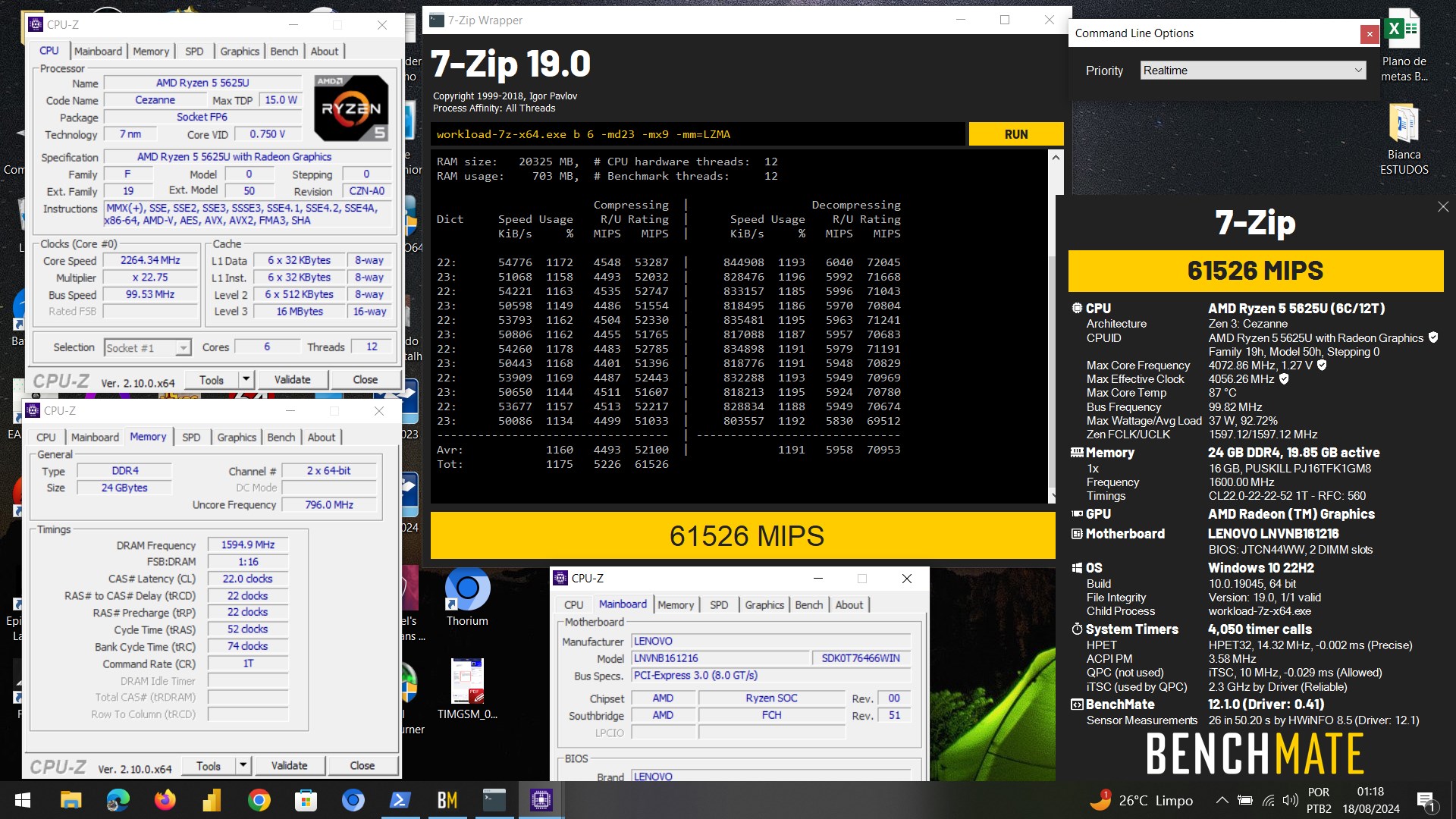1456x819 pixels.
Task: Open Microsoft Store from the taskbar
Action: [x=306, y=800]
